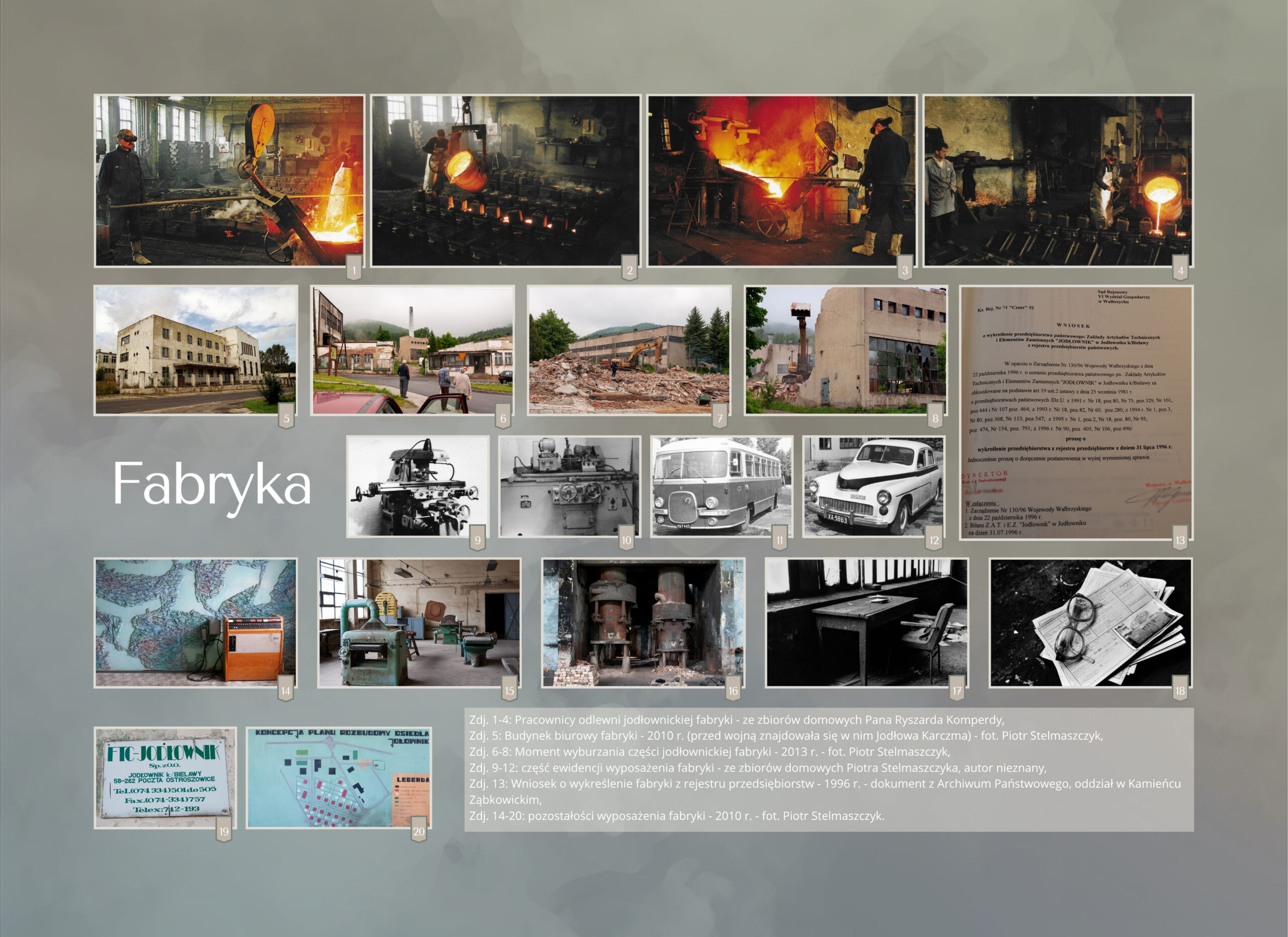1288x937 pixels.
Task: Select eyeglasses on documents photo 18
Action: pos(1090,622)
